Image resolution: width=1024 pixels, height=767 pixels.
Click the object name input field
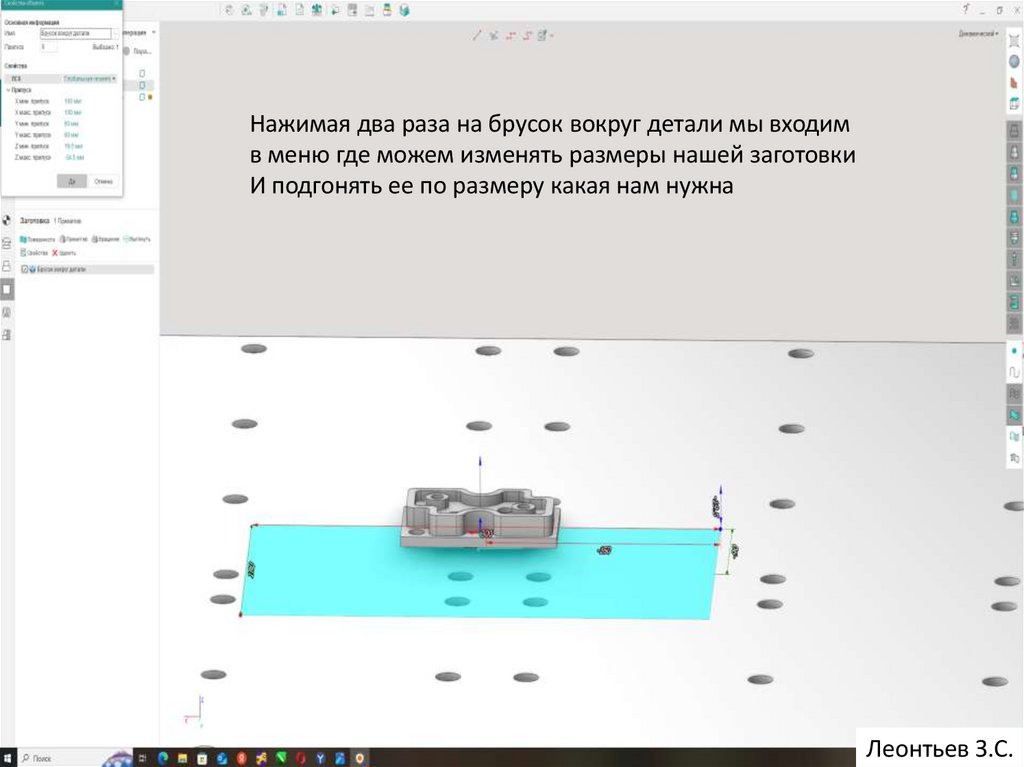pyautogui.click(x=75, y=33)
